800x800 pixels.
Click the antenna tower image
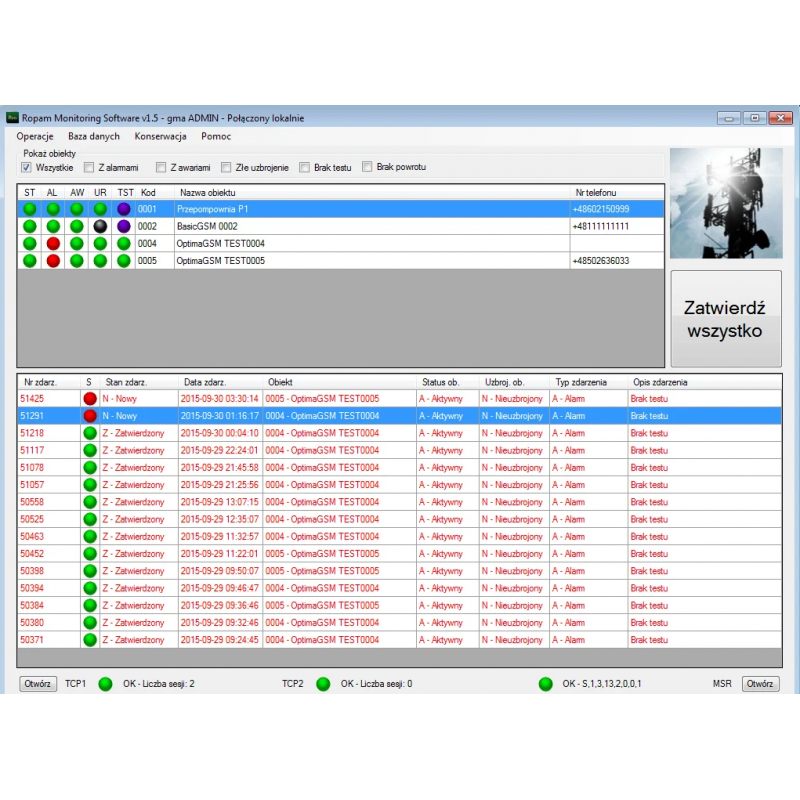(x=725, y=204)
